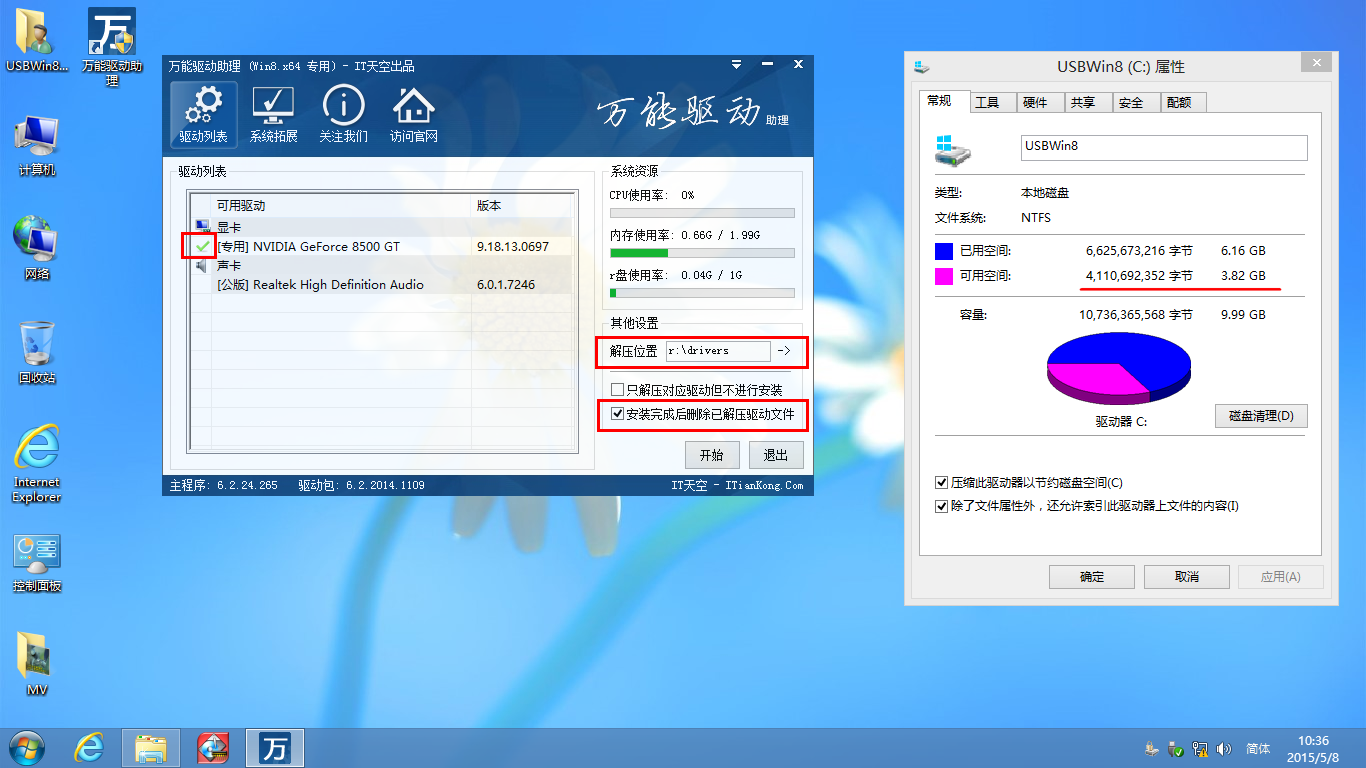Viewport: 1366px width, 768px height.
Task: Open the 回收站 desktop icon
Action: coord(37,352)
